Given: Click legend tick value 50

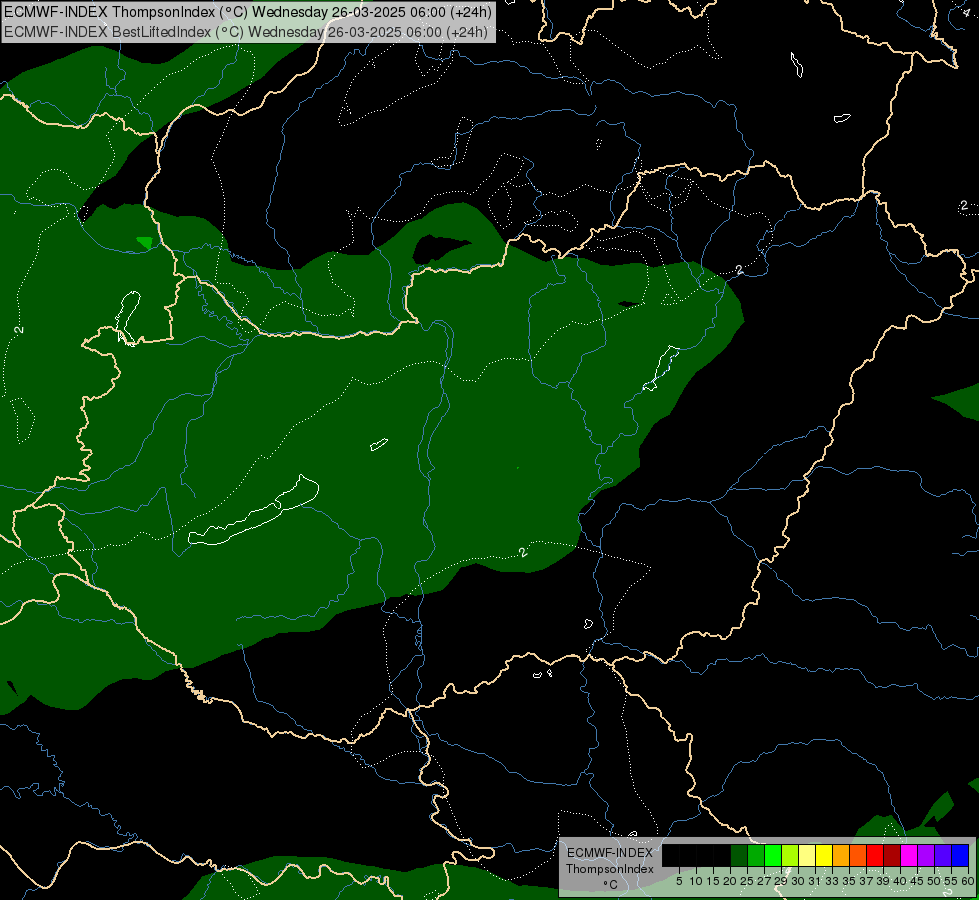Looking at the screenshot, I should 935,881.
